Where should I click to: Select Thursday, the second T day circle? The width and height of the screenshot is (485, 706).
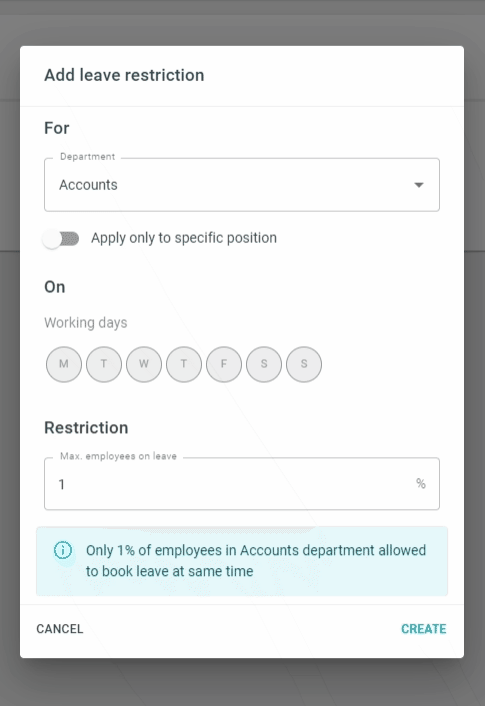pos(184,364)
